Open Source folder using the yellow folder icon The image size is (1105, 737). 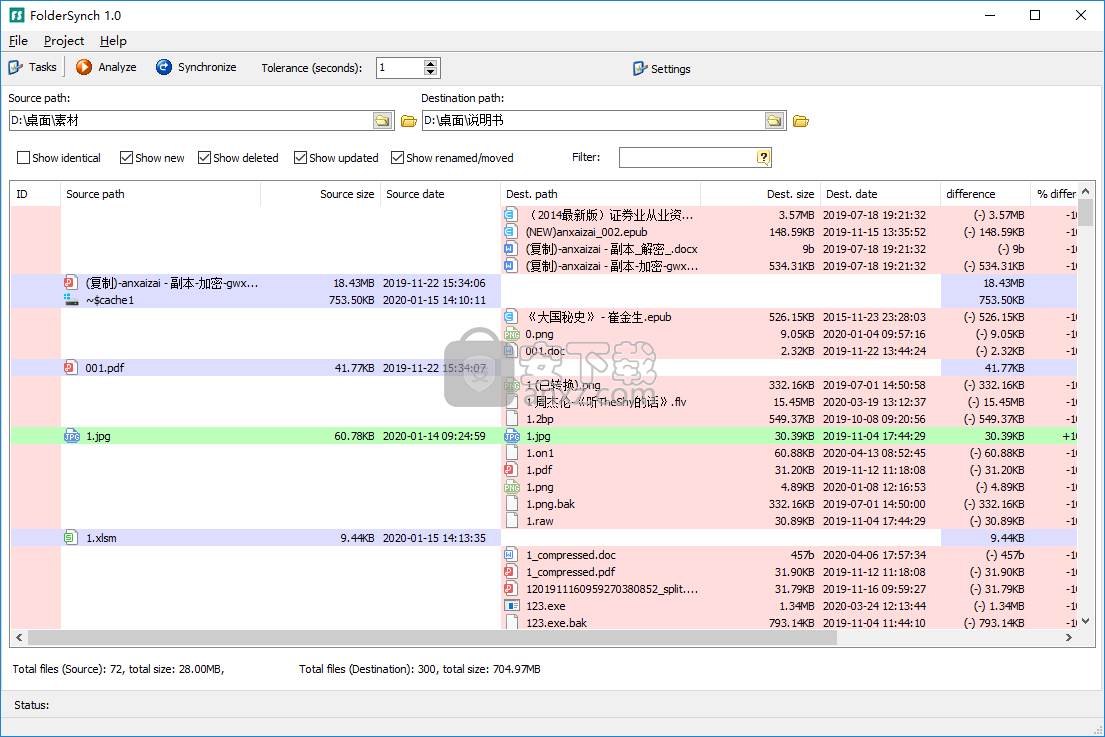(409, 121)
